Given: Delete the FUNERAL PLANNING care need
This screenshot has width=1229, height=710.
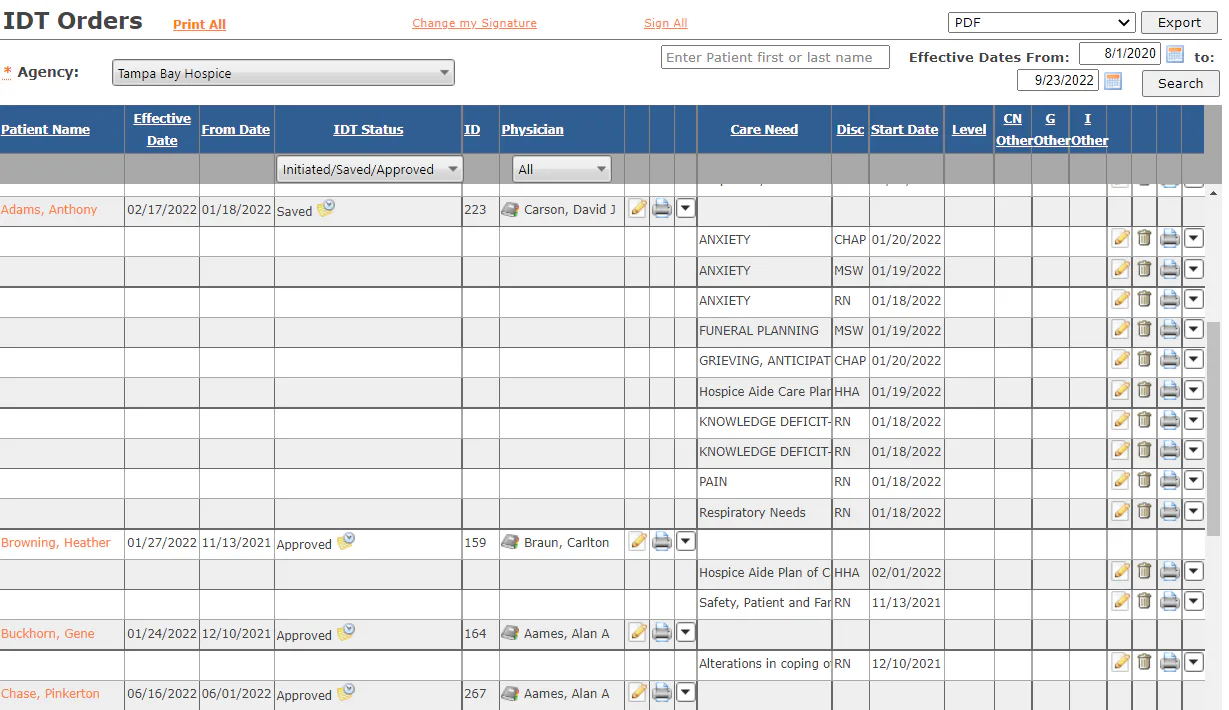Looking at the screenshot, I should tap(1144, 329).
